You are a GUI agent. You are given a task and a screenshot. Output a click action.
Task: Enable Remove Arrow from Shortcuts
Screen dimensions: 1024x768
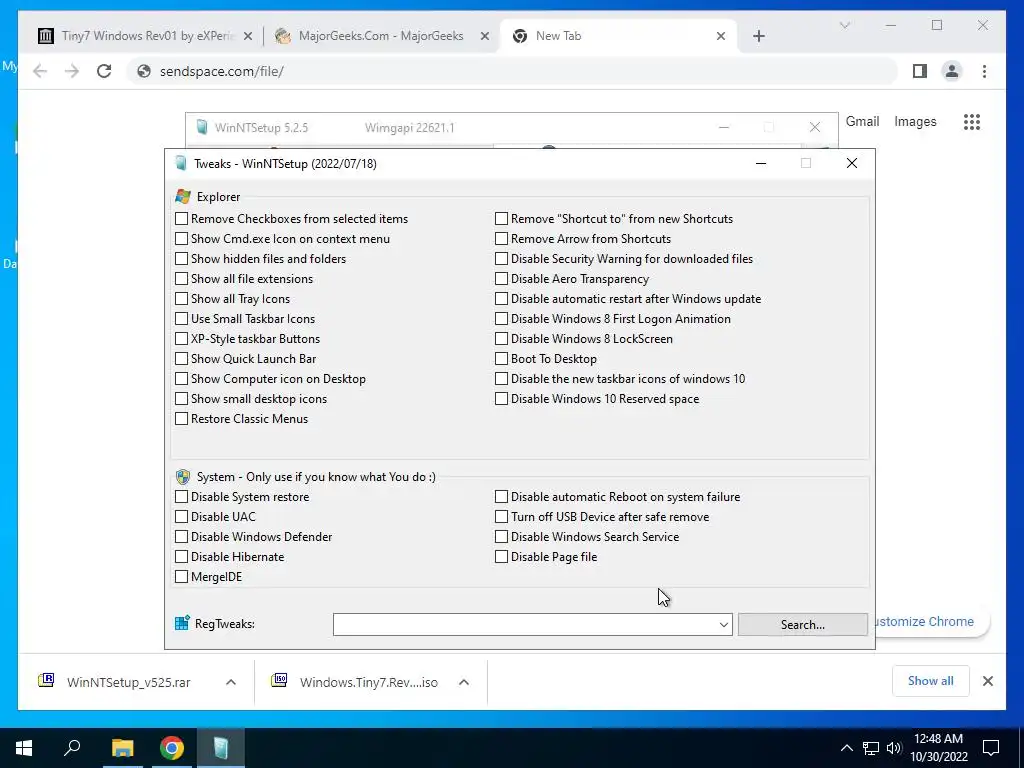point(501,238)
